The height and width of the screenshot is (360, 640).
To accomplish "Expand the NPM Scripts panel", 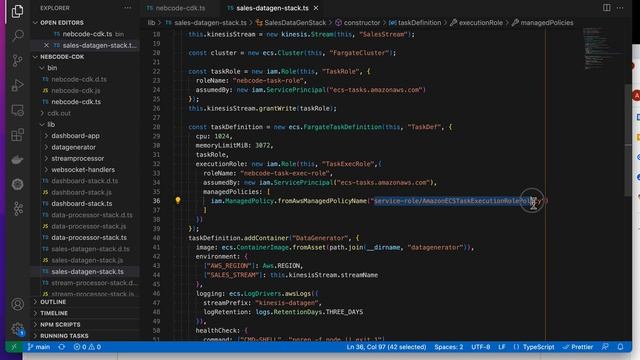I will [x=60, y=324].
